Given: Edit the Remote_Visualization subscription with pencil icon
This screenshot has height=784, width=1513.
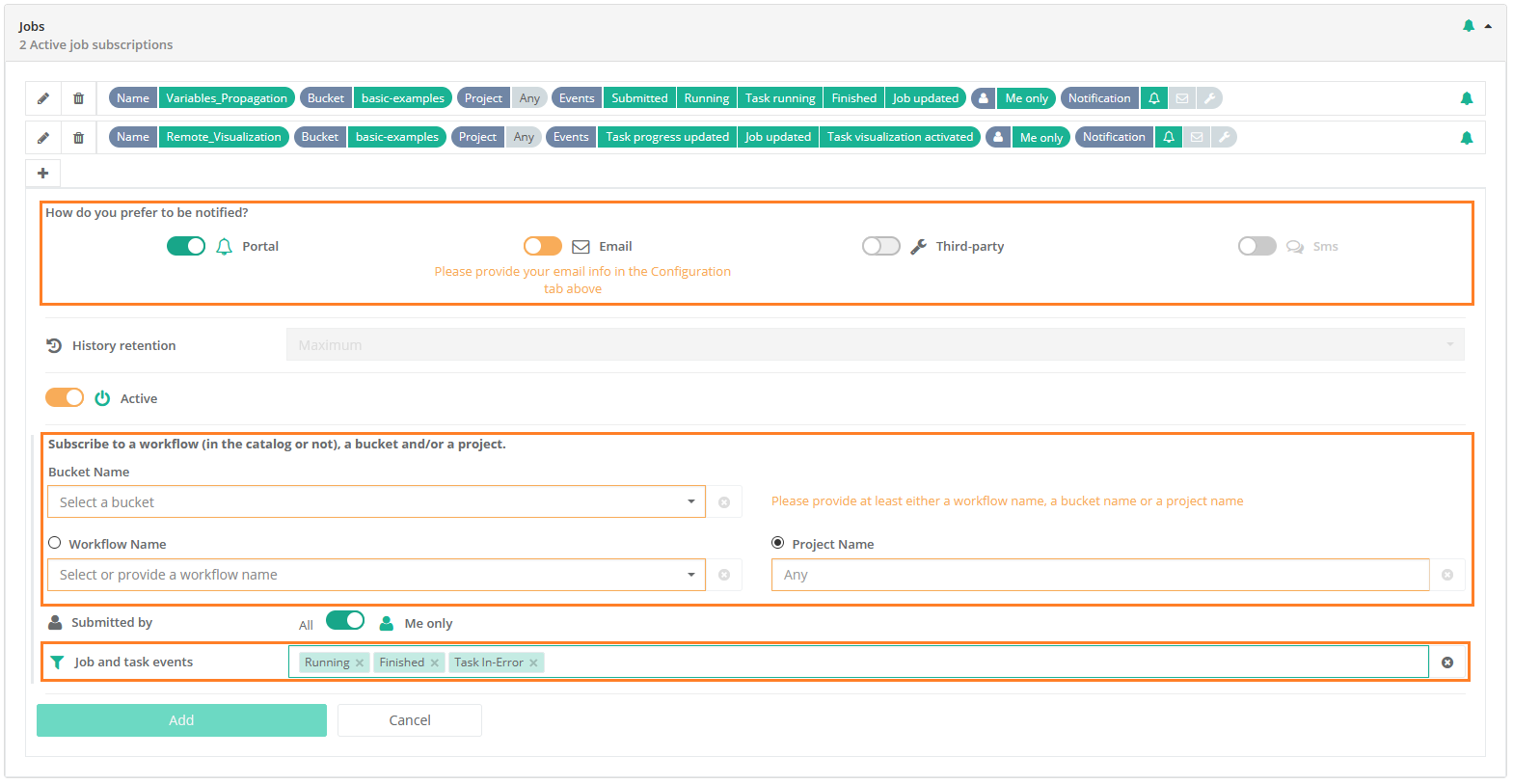Looking at the screenshot, I should [43, 138].
